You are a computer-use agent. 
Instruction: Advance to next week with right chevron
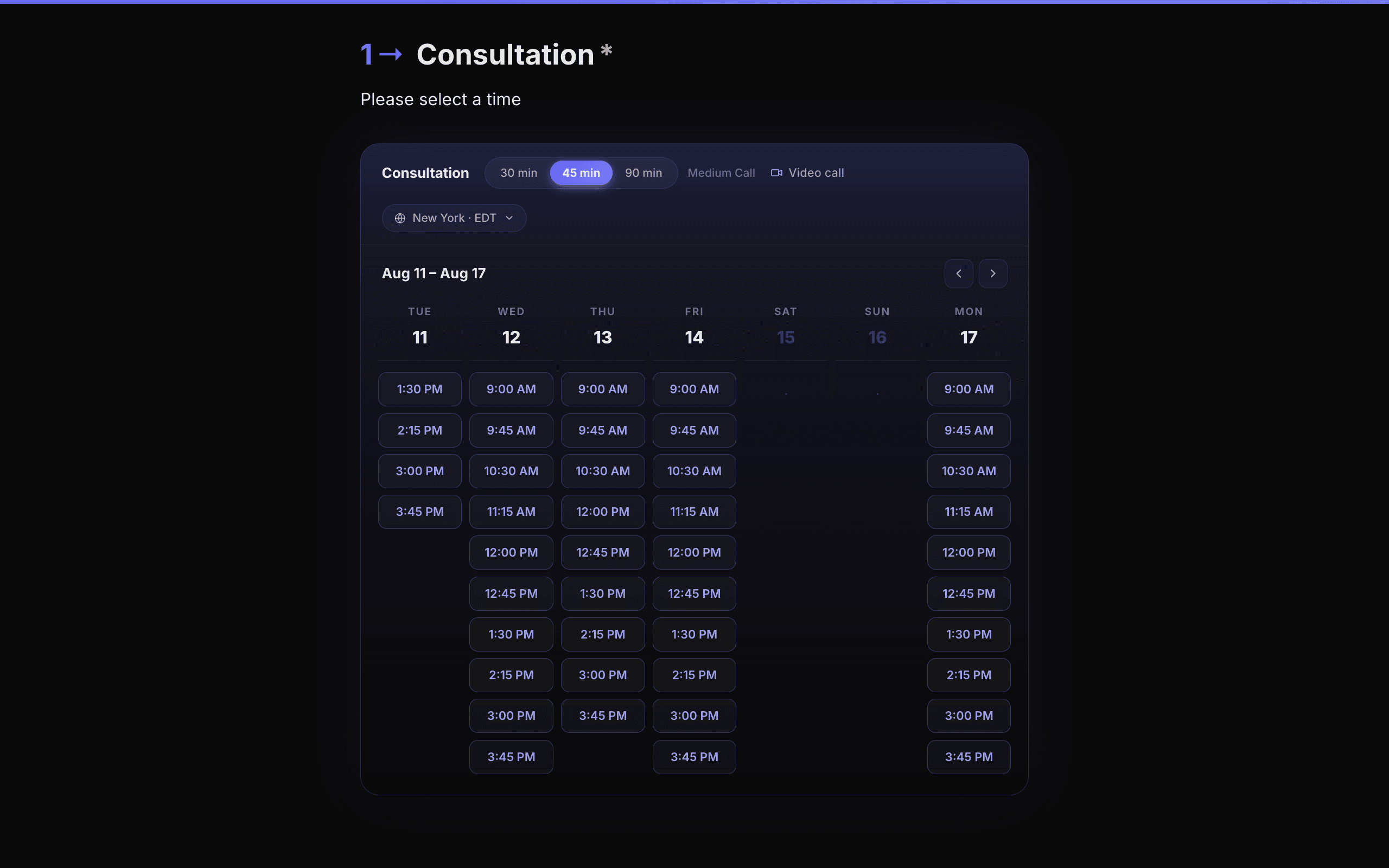pos(992,273)
